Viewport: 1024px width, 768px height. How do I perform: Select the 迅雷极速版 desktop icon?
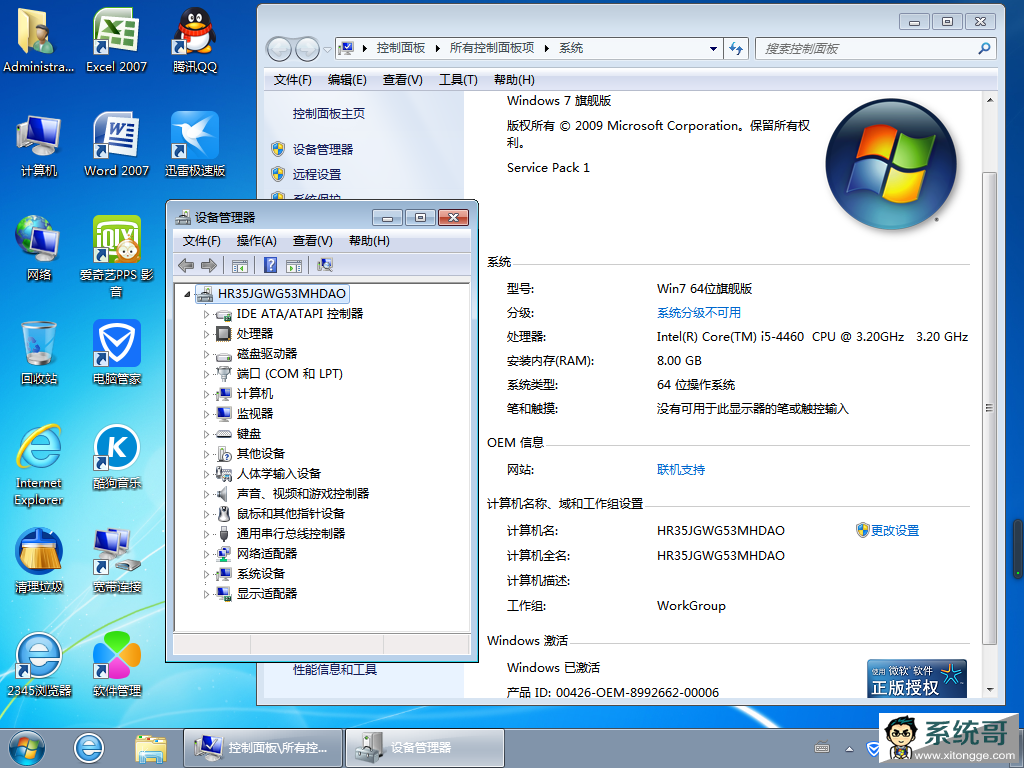195,144
